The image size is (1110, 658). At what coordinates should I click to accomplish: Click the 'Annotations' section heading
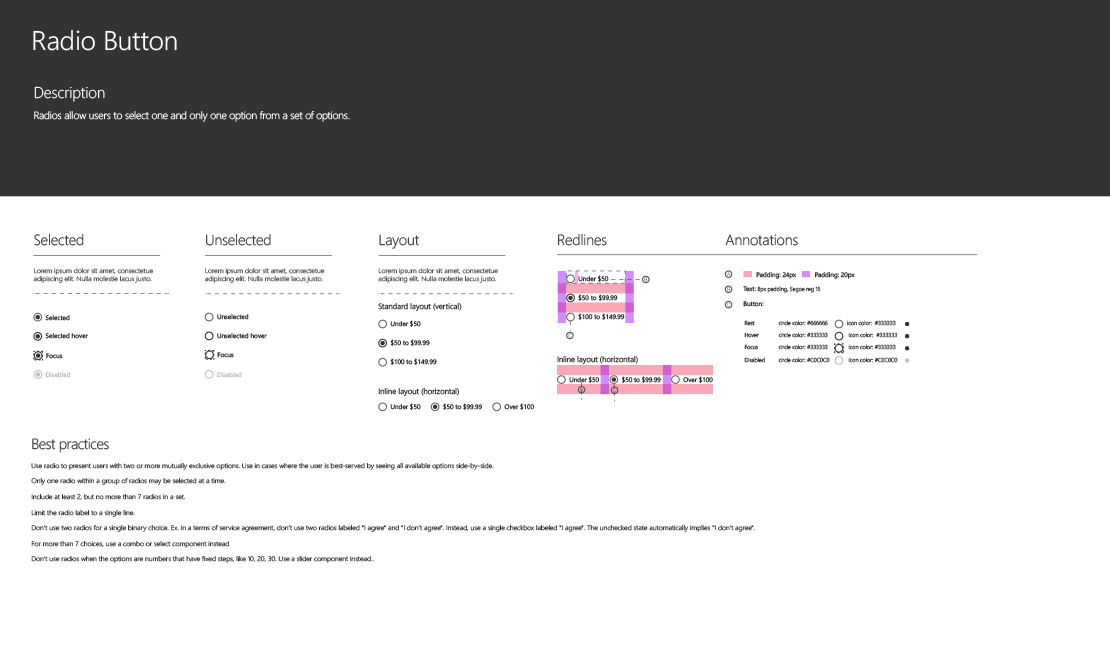pos(762,240)
